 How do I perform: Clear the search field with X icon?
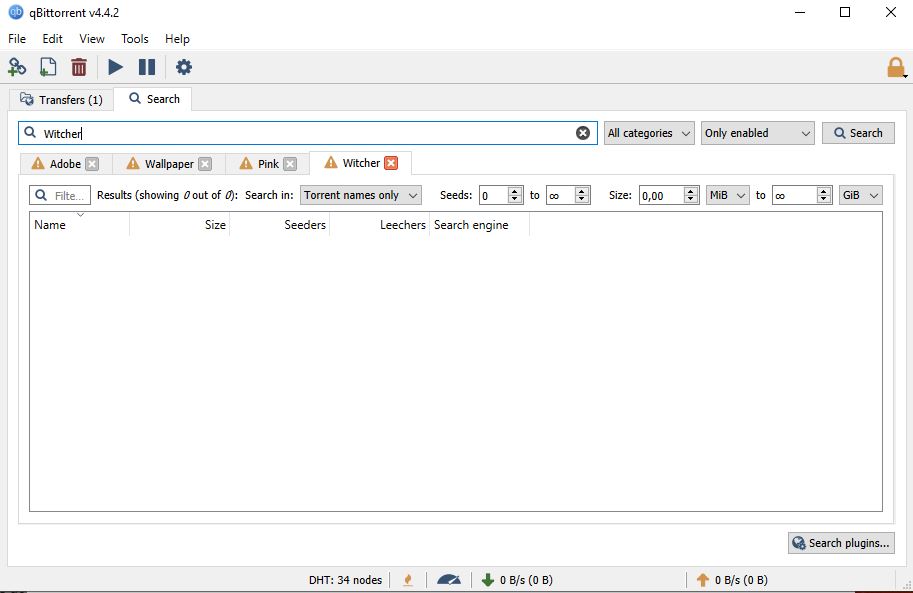coord(582,133)
